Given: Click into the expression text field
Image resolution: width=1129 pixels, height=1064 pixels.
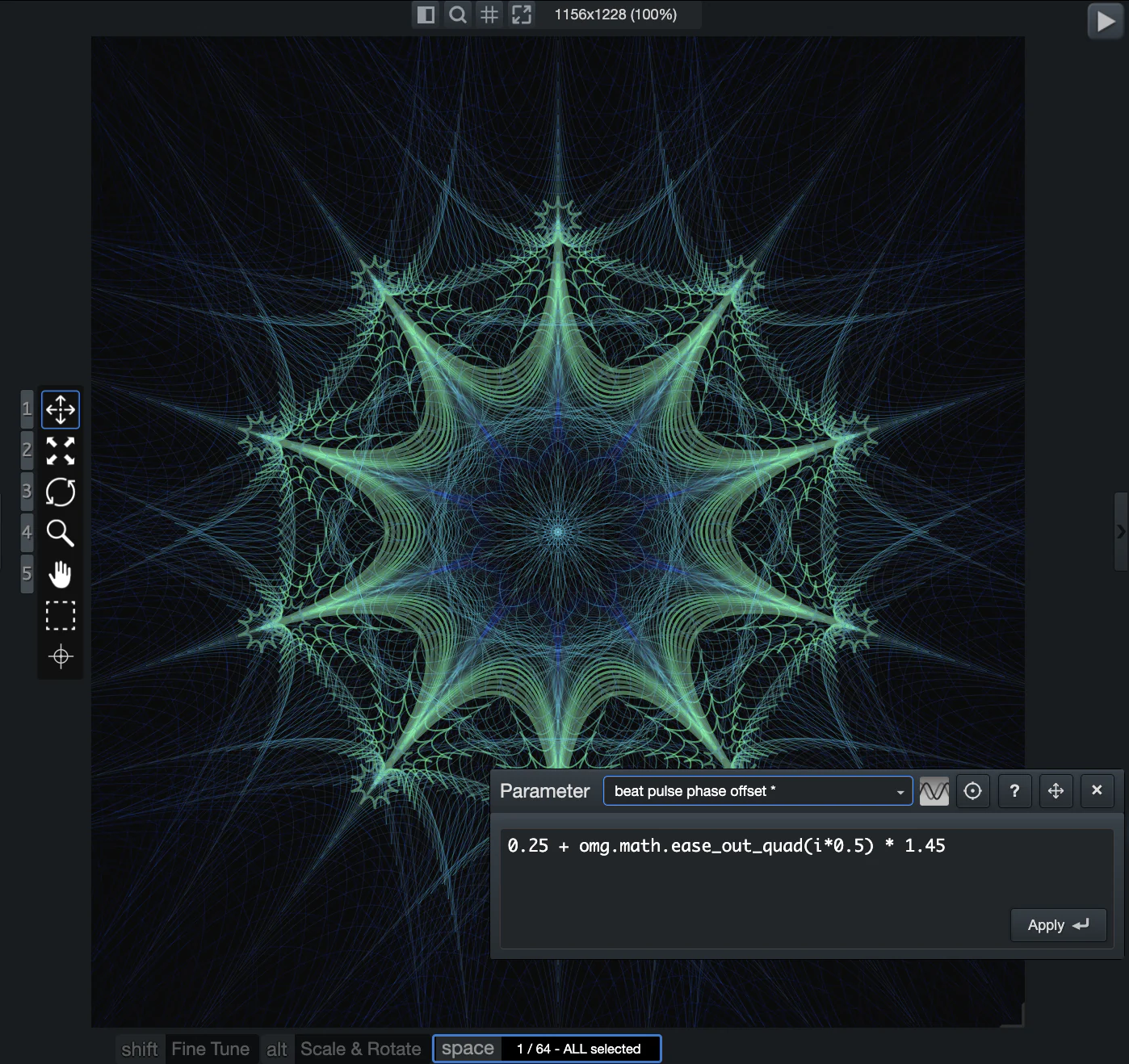Looking at the screenshot, I should point(807,888).
